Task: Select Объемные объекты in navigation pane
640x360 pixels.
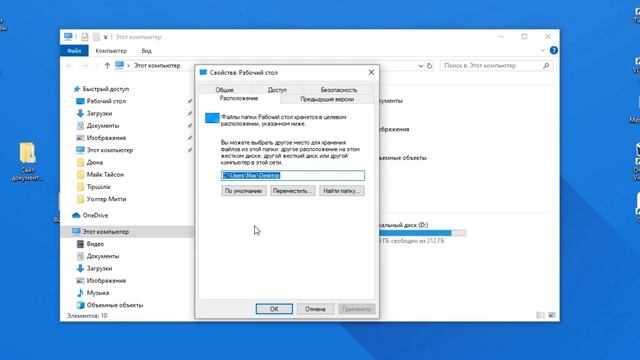Action: coord(115,305)
